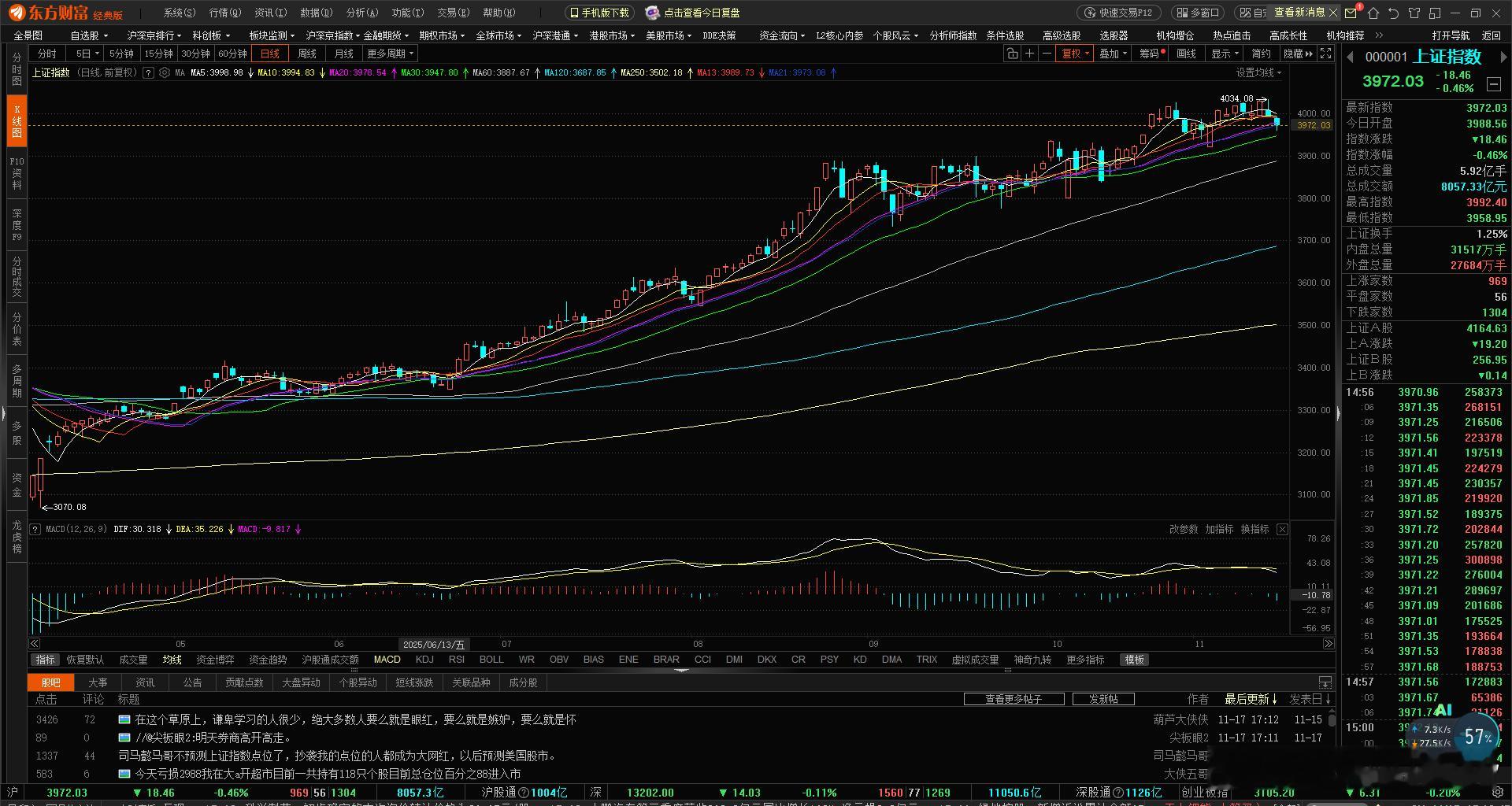Image resolution: width=1512 pixels, height=806 pixels.
Task: Open the 系统(S) menu
Action: click(180, 13)
